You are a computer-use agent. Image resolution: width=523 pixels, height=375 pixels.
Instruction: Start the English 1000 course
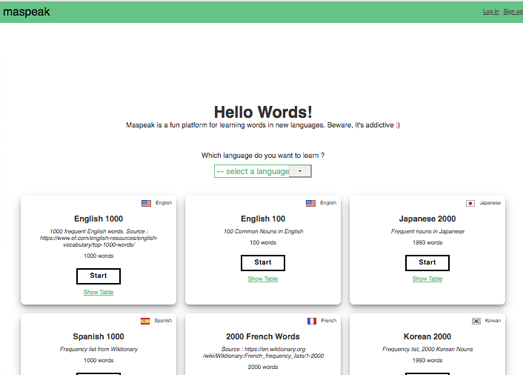98,276
